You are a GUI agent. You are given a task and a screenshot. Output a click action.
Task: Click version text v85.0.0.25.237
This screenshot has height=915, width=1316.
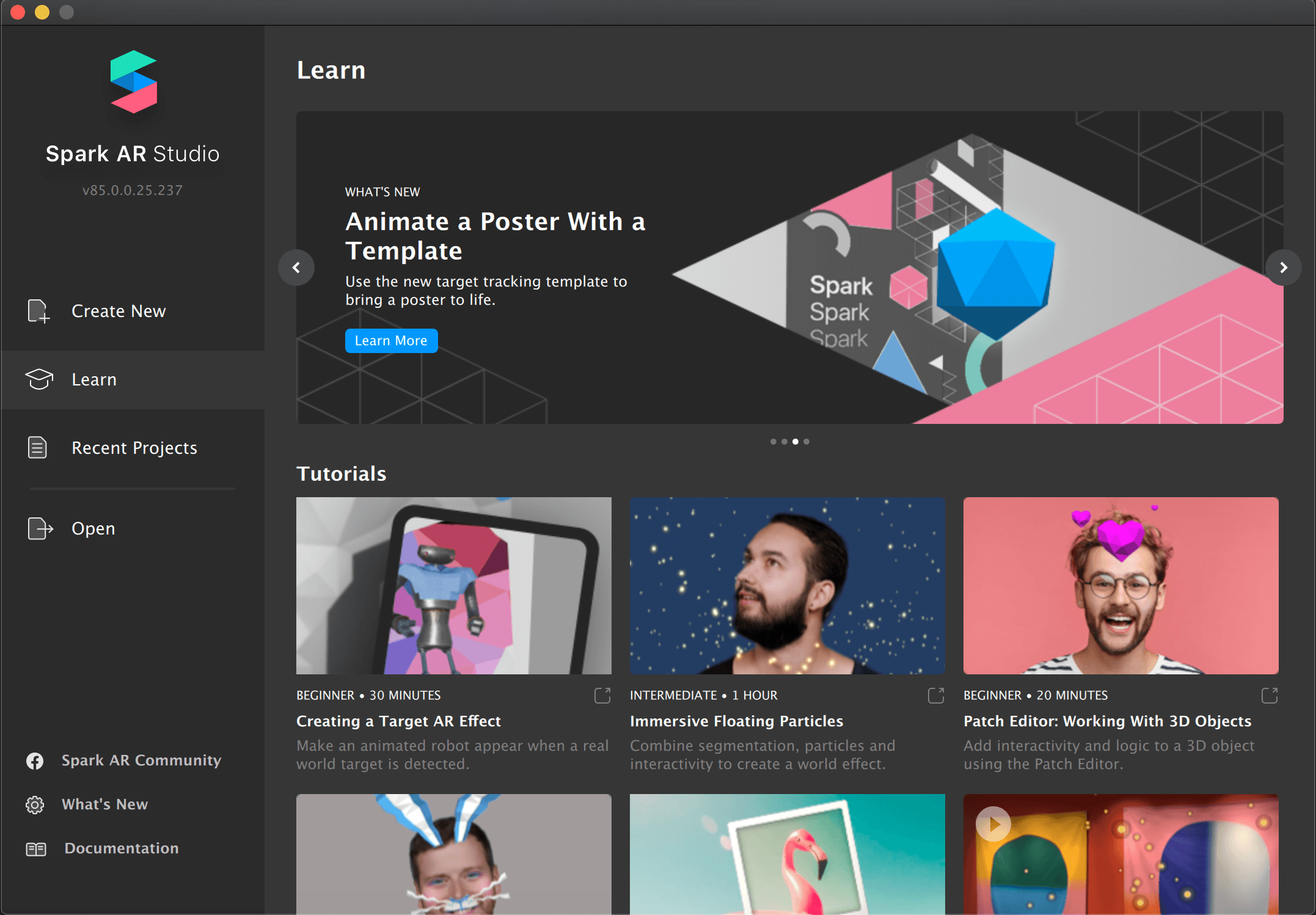click(x=133, y=190)
